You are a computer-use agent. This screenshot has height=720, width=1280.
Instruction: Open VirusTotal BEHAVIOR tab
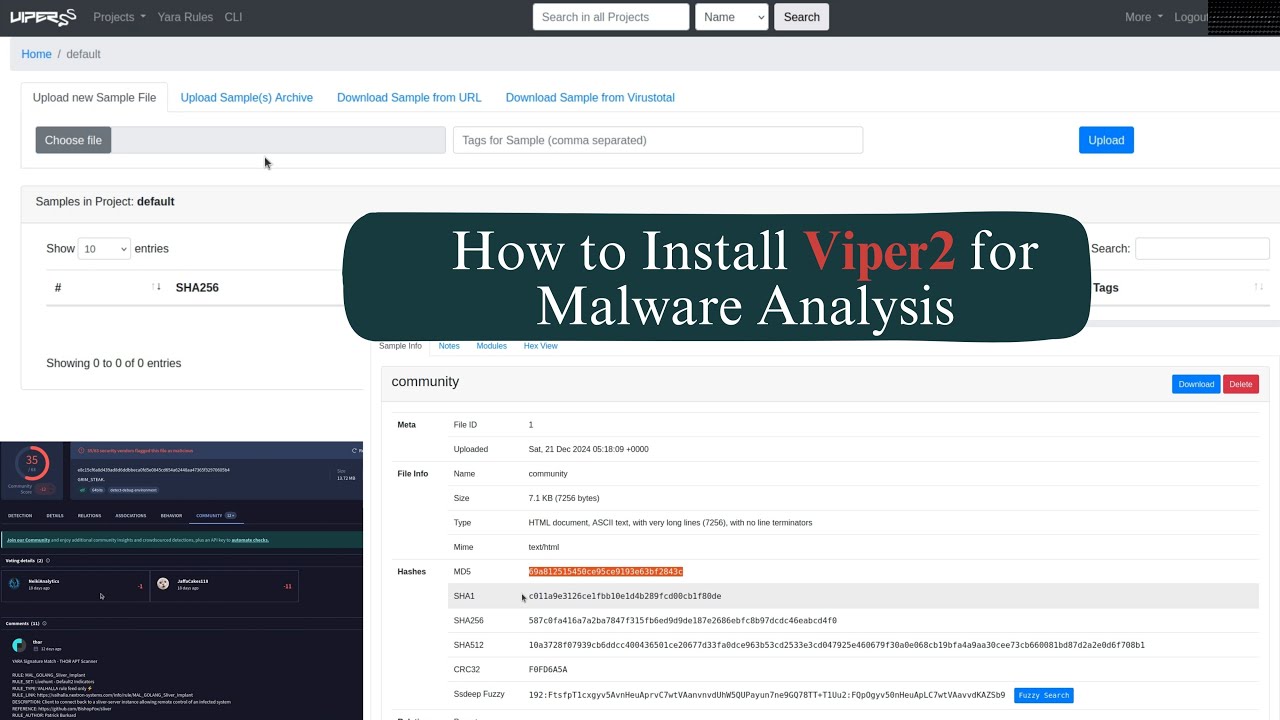(171, 515)
